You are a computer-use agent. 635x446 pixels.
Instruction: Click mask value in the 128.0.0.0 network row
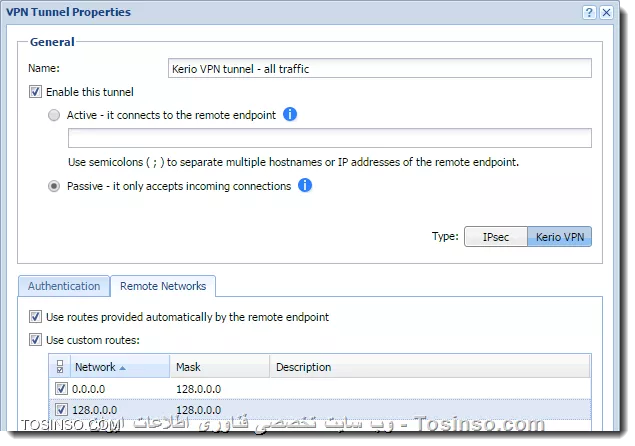tap(198, 410)
